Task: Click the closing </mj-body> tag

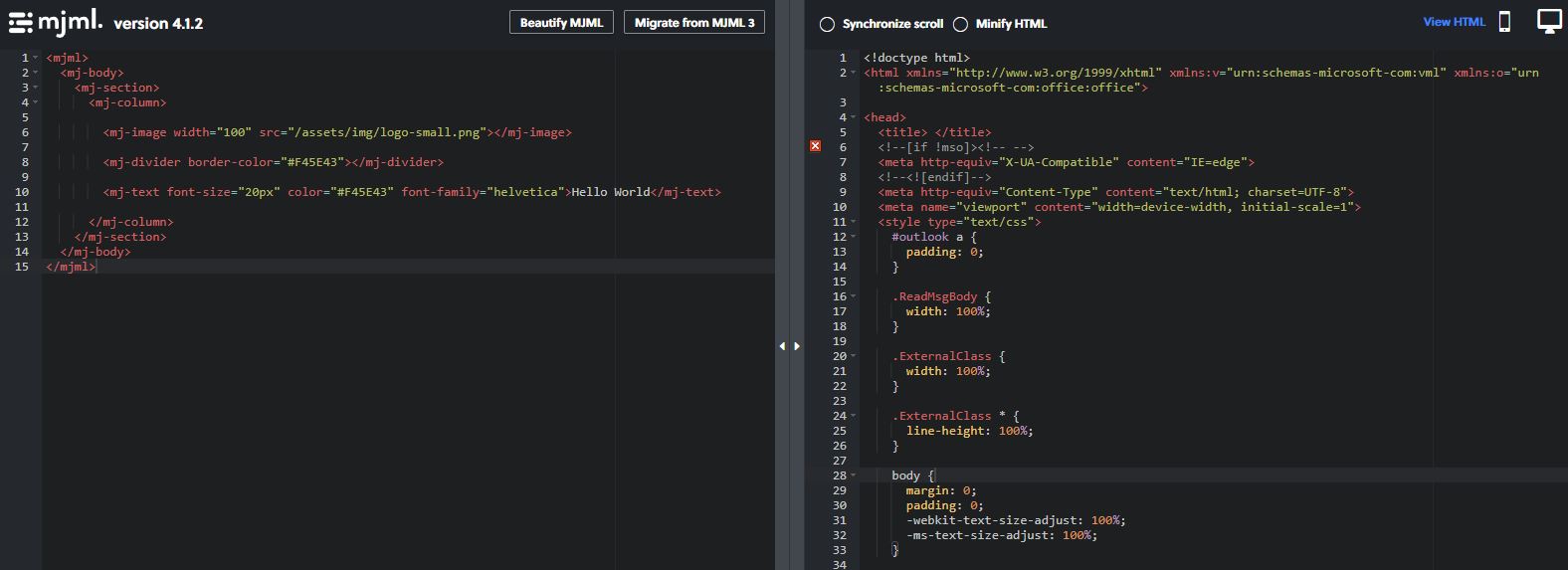Action: [96, 252]
